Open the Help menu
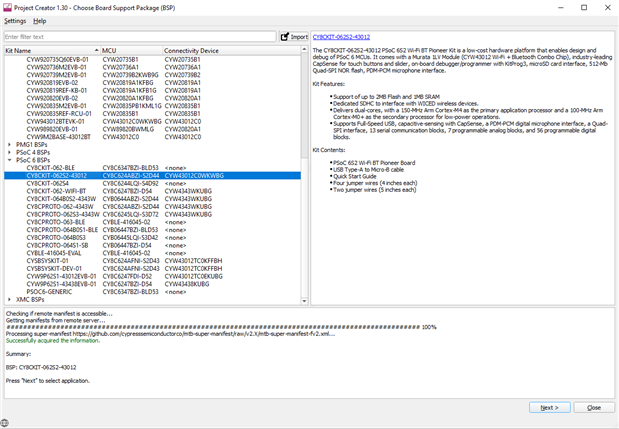The width and height of the screenshot is (619, 429). tap(39, 21)
